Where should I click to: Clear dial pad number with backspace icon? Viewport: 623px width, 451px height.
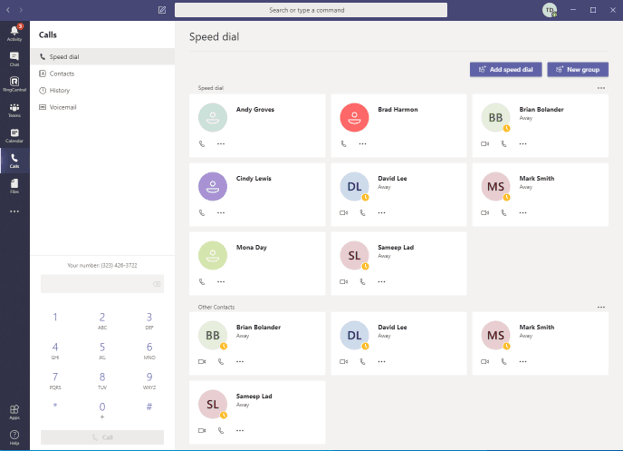157,284
